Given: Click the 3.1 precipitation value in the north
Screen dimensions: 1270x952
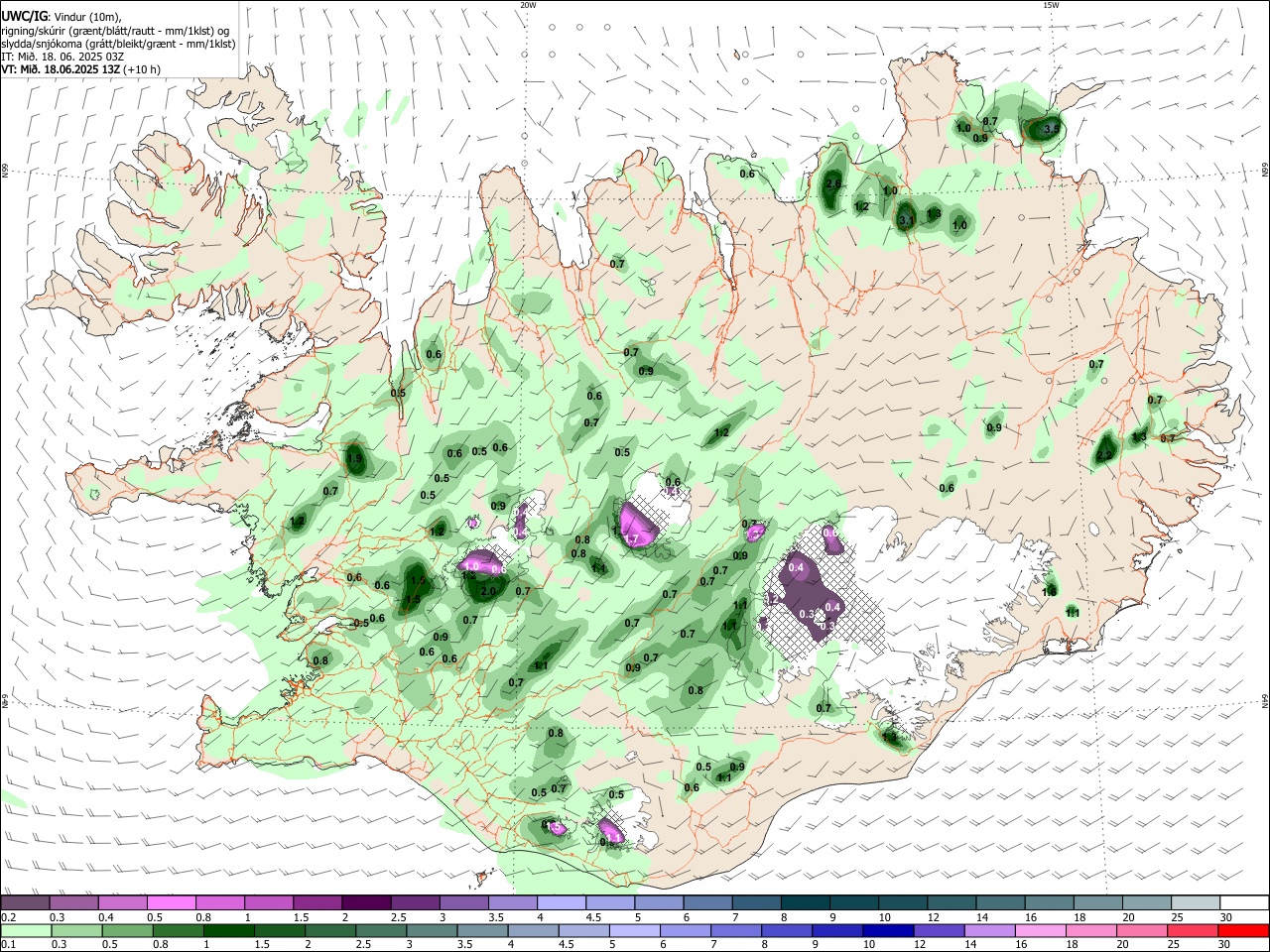Looking at the screenshot, I should 905,221.
